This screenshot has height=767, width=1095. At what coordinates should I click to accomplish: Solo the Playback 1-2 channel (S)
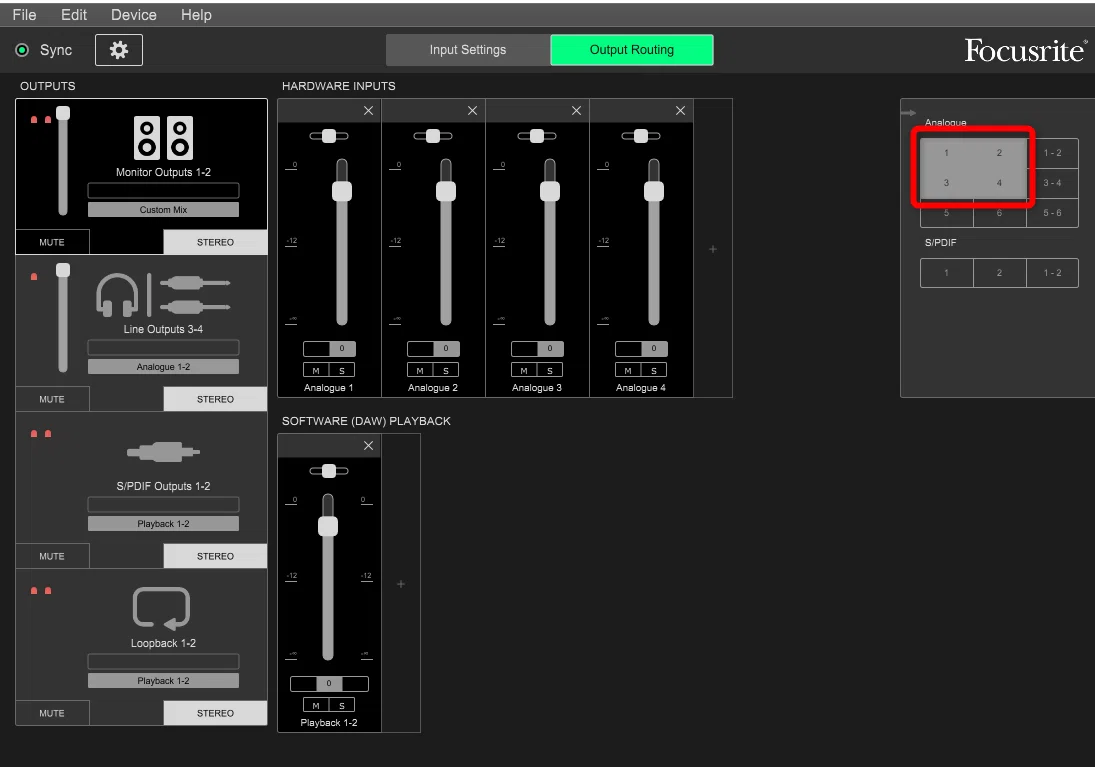point(342,705)
